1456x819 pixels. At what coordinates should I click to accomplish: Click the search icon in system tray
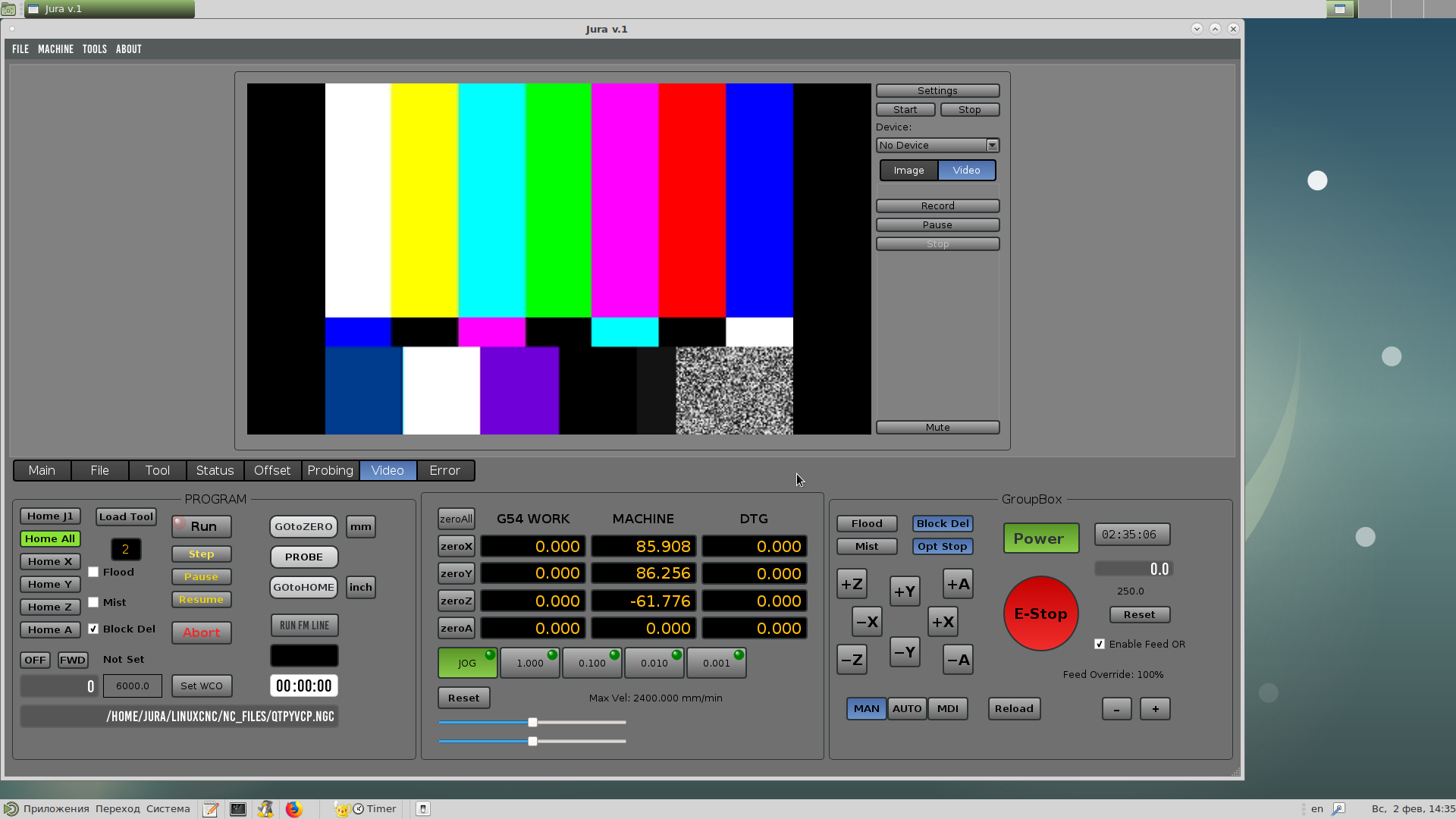pos(1338,809)
